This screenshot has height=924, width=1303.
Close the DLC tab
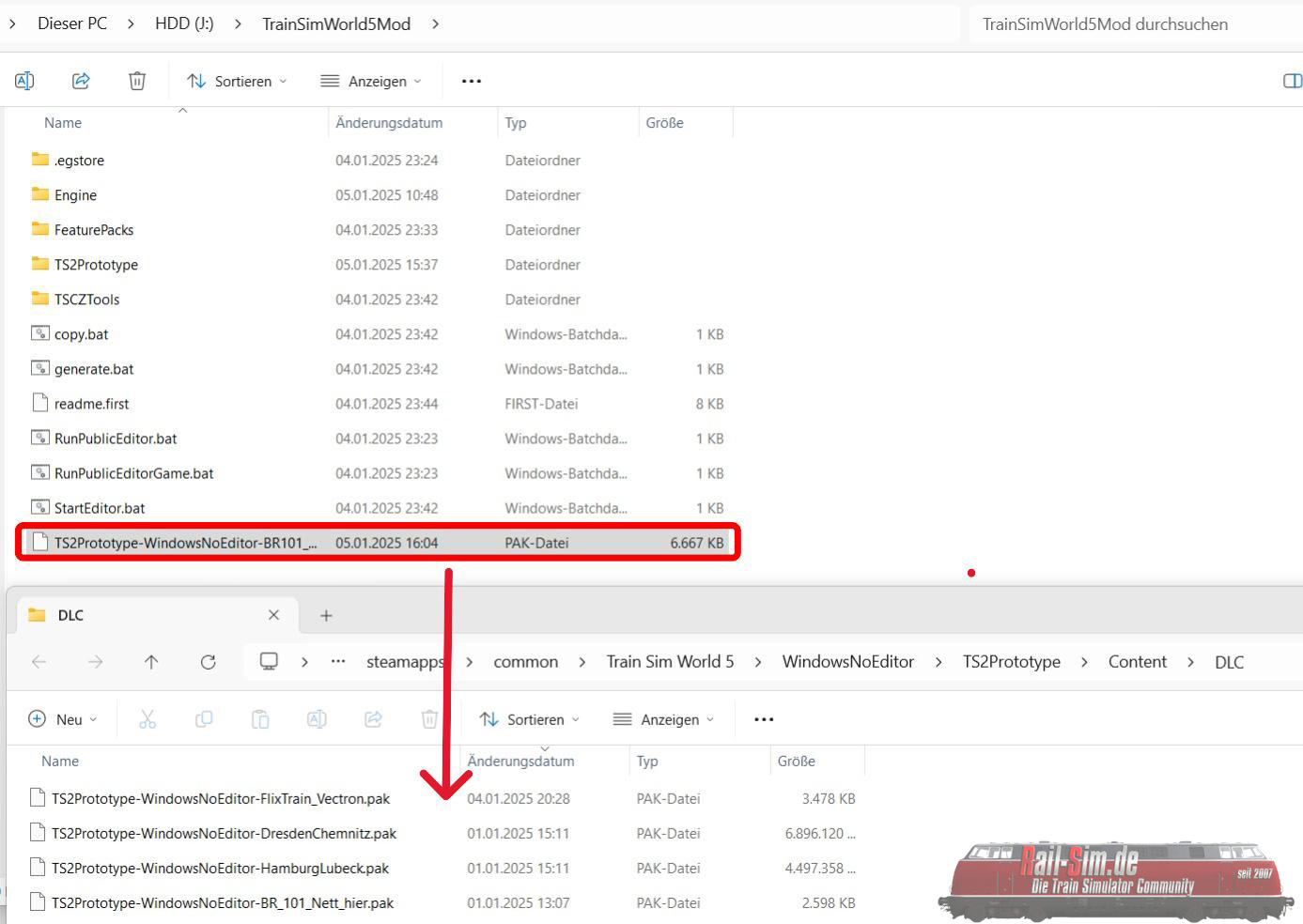click(273, 615)
